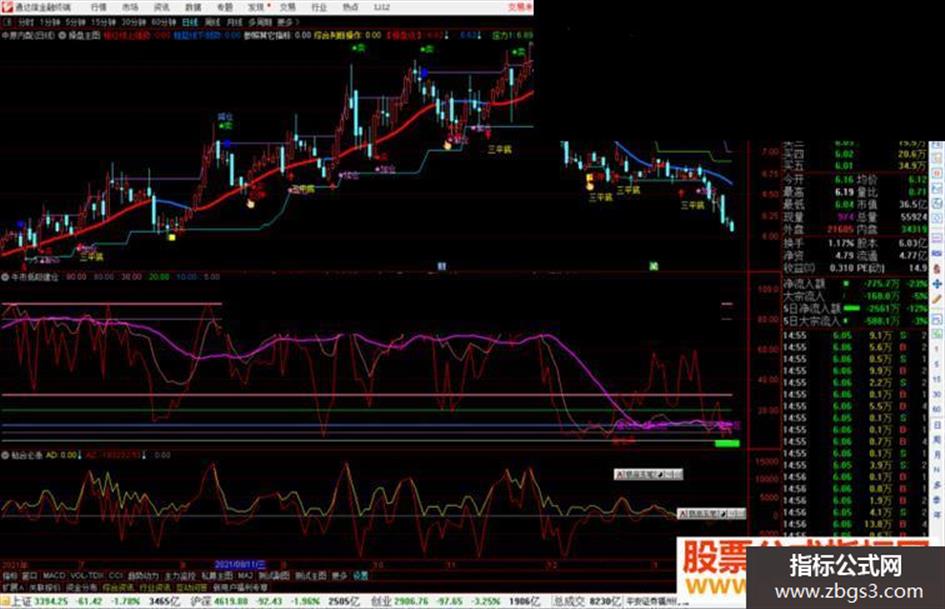The width and height of the screenshot is (945, 609).
Task: Click the blue info marker below the main chart
Action: coord(442,266)
